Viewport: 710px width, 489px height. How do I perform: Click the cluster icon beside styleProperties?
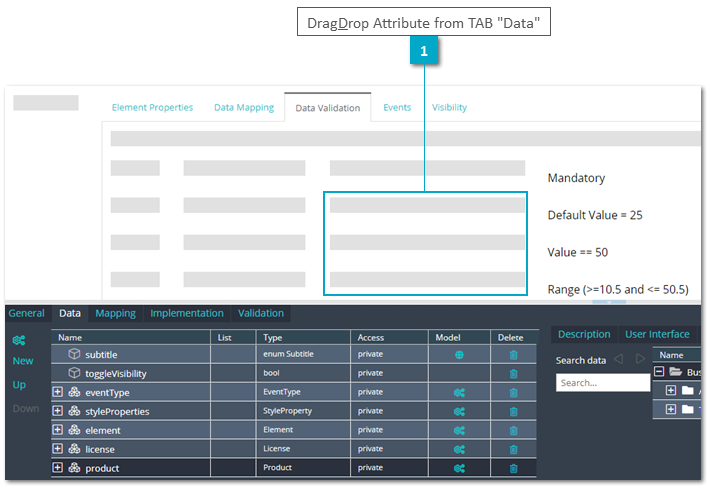(x=74, y=411)
